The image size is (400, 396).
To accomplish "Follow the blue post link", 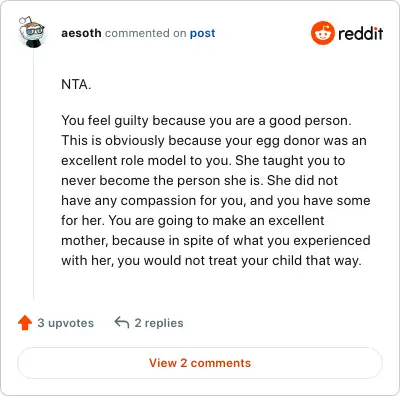I will click(202, 33).
